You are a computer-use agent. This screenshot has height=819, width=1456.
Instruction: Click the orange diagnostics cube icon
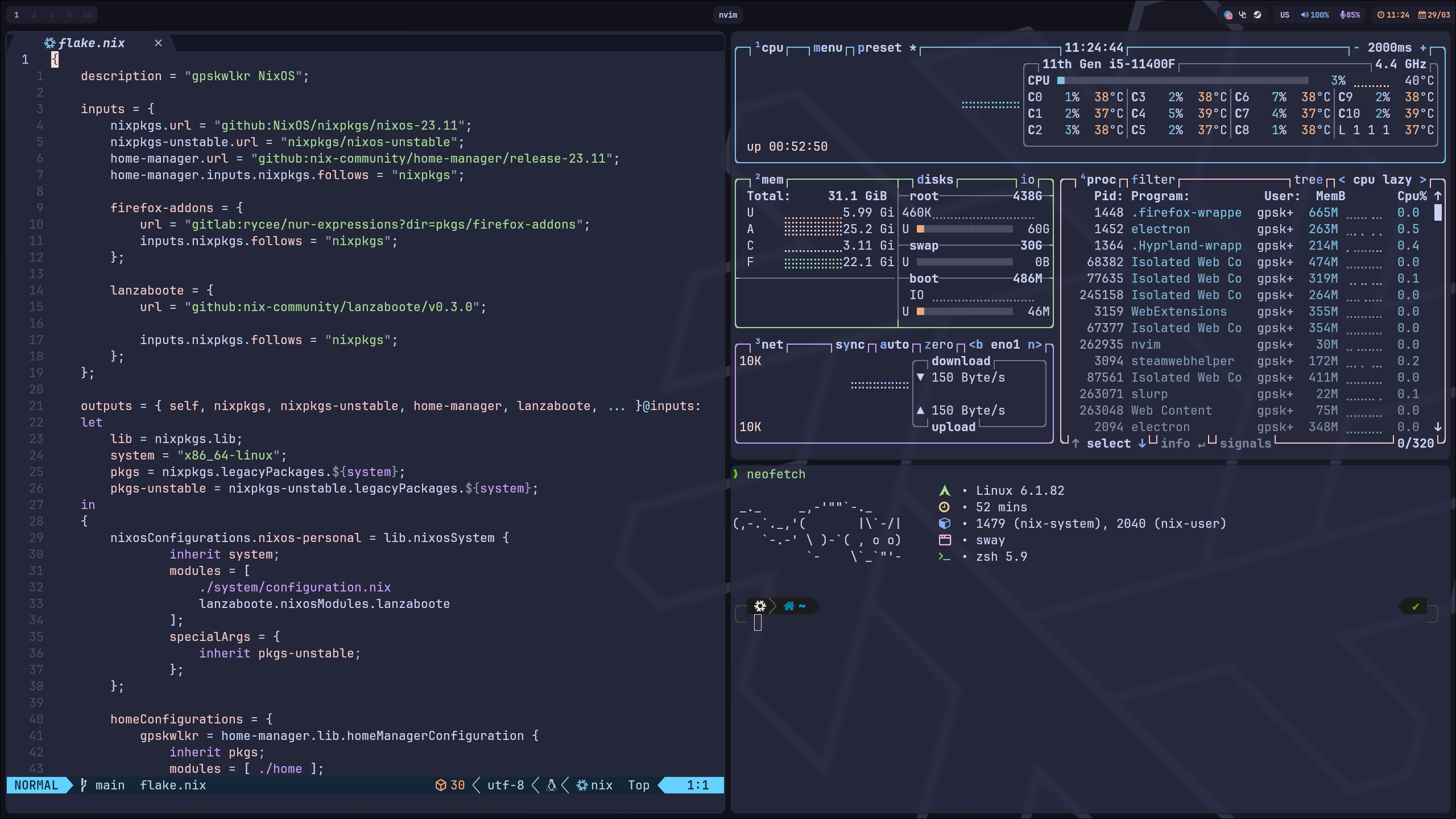pos(440,785)
